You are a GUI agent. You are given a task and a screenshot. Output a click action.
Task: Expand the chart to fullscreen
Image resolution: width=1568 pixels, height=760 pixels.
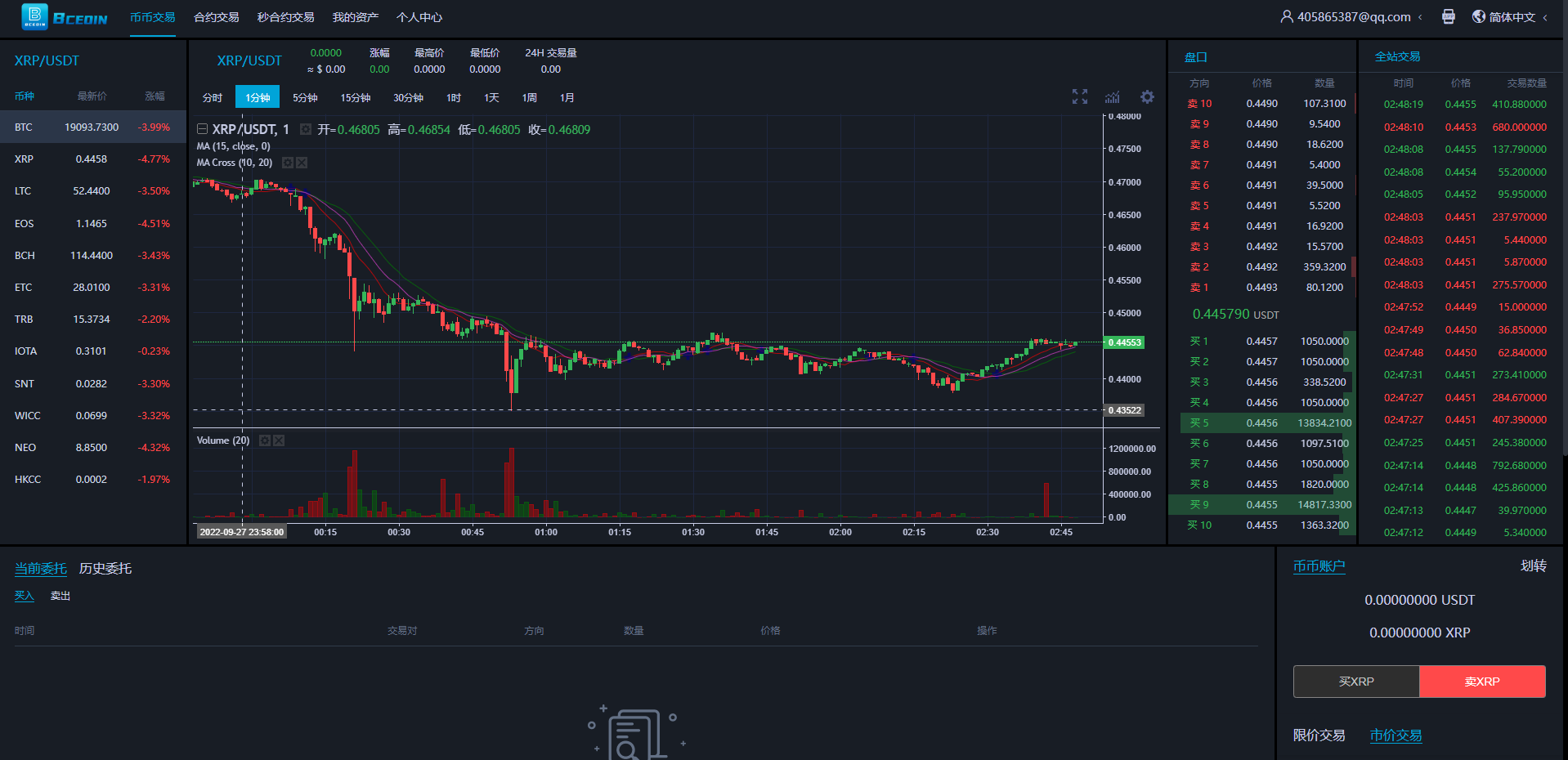[x=1079, y=97]
